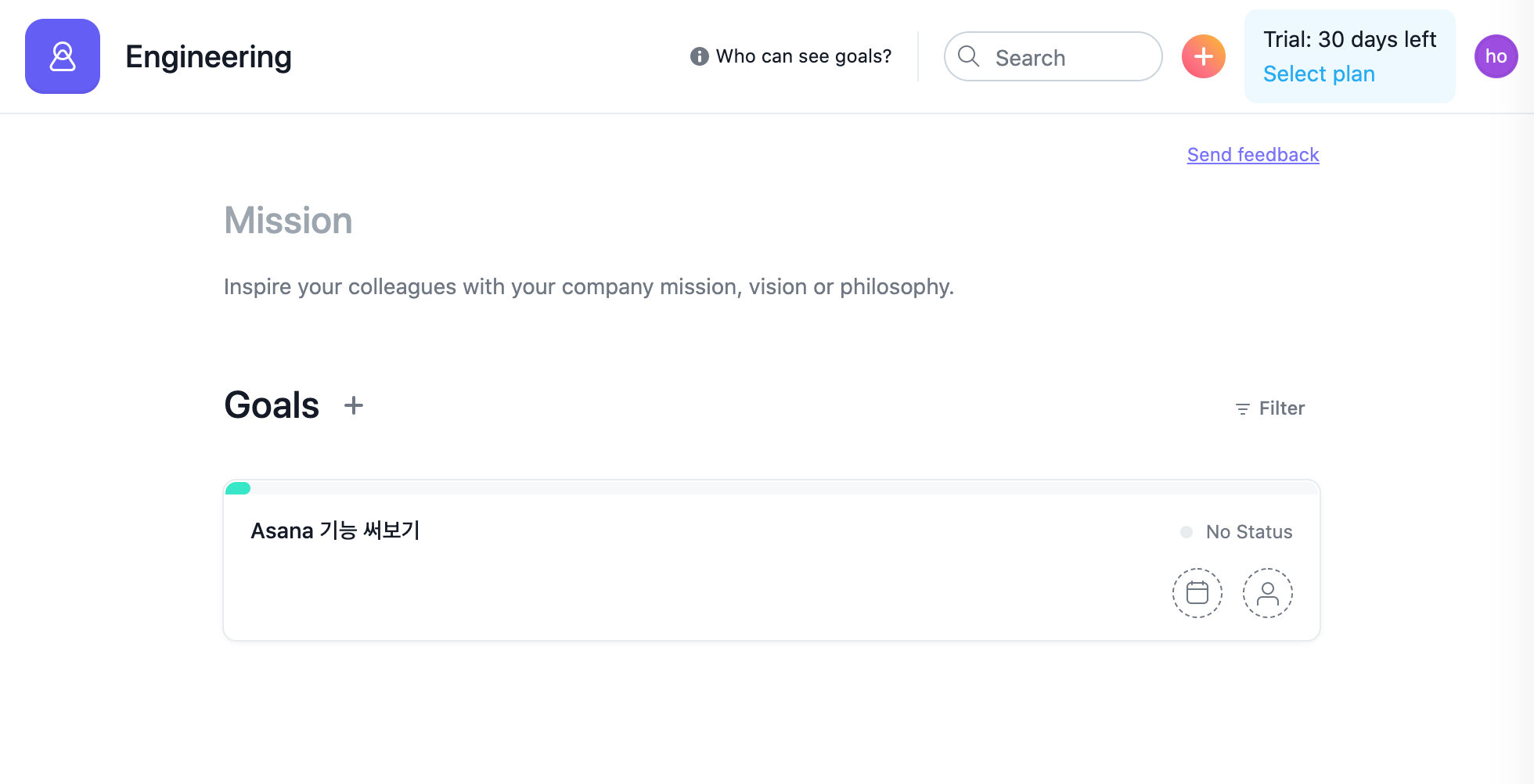Change the No Status indicator
Image resolution: width=1534 pixels, height=784 pixels.
[x=1237, y=532]
